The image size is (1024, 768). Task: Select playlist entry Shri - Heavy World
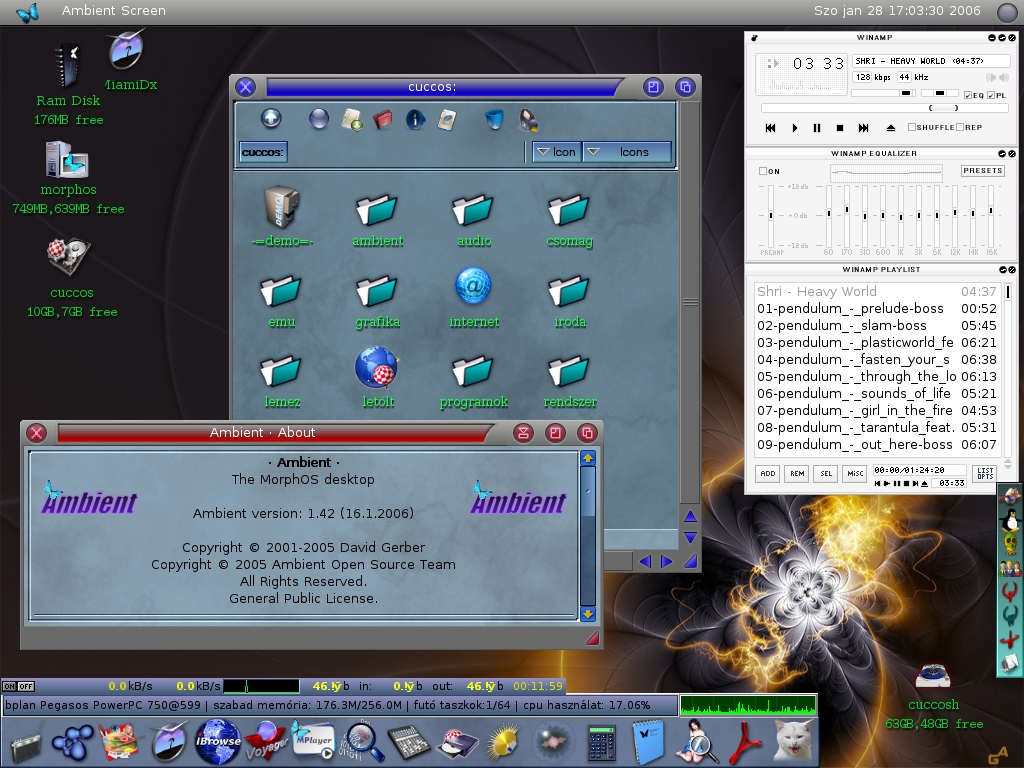click(876, 291)
